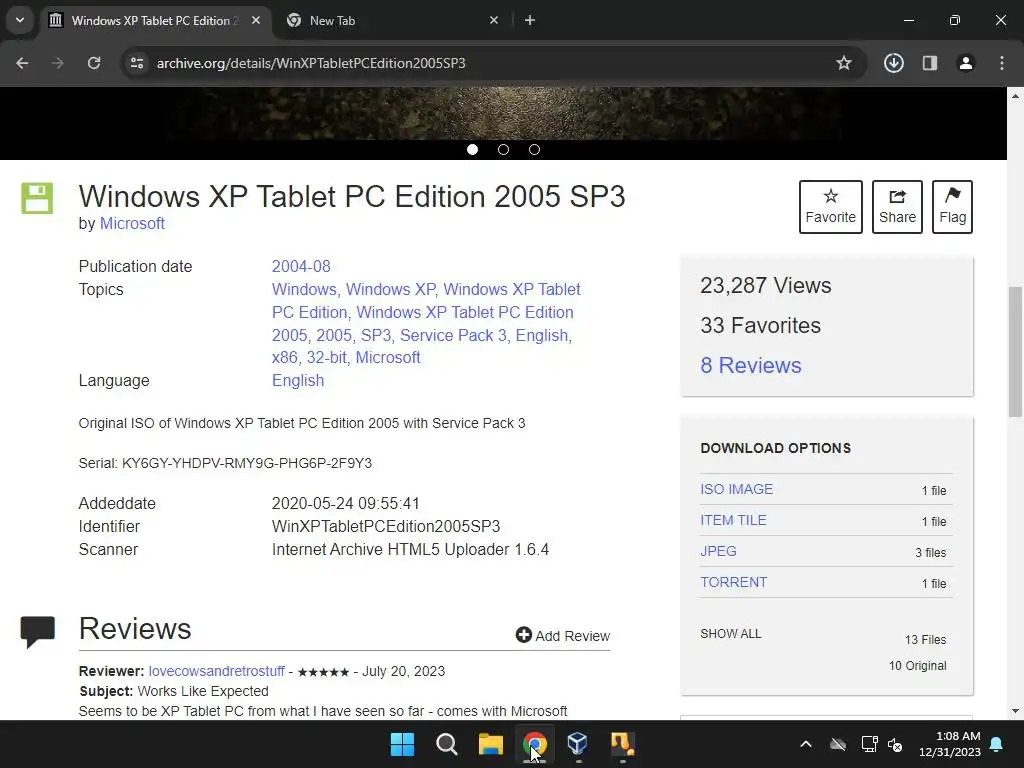Open the notification bell icon
1024x768 pixels.
(997, 744)
